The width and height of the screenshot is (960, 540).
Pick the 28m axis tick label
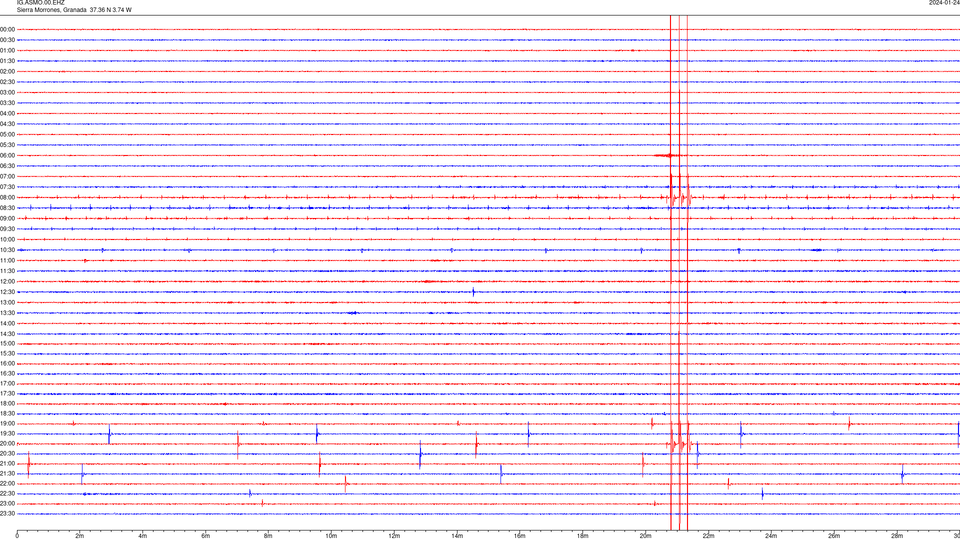tap(897, 536)
